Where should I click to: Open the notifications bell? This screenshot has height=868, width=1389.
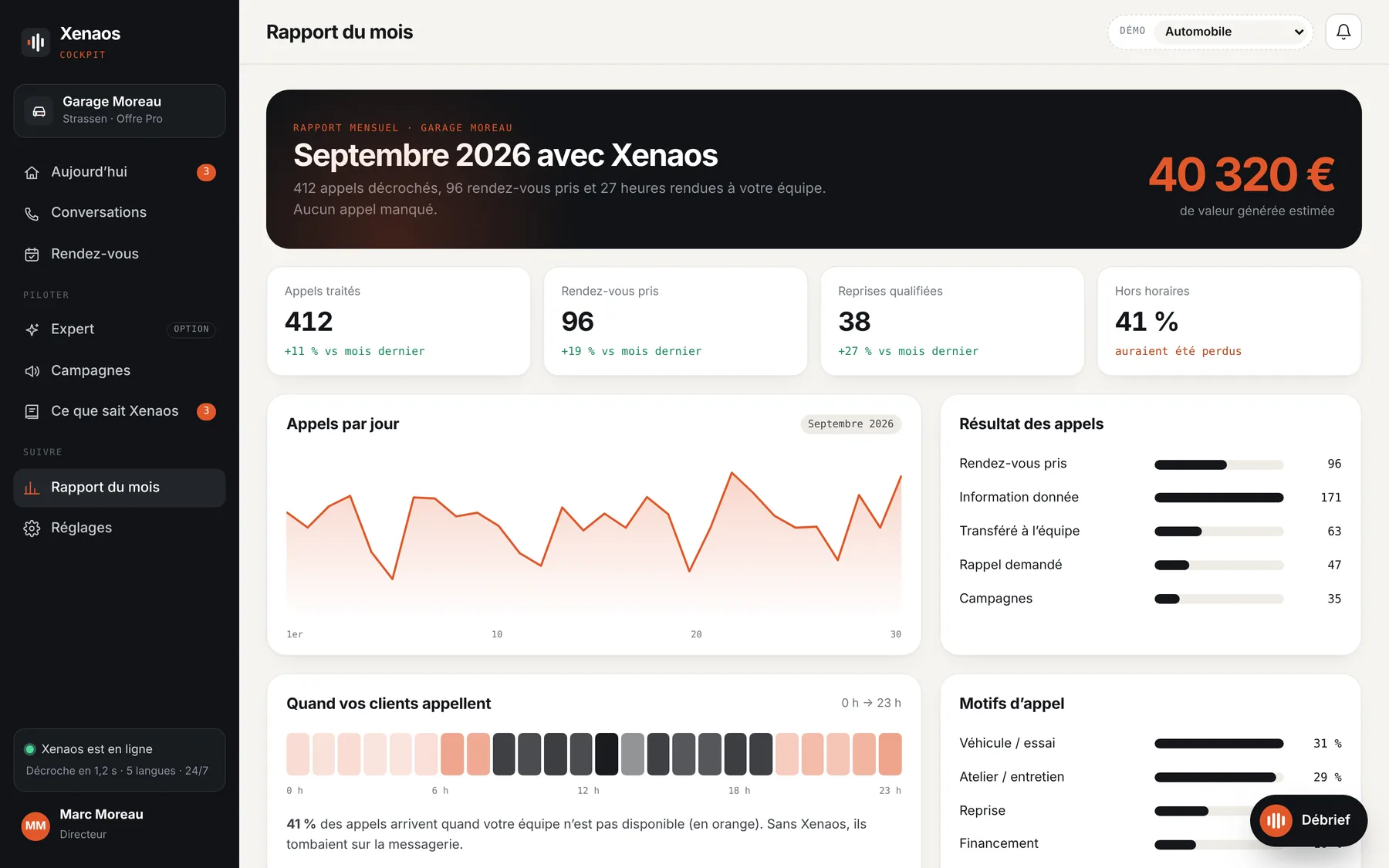click(1343, 32)
